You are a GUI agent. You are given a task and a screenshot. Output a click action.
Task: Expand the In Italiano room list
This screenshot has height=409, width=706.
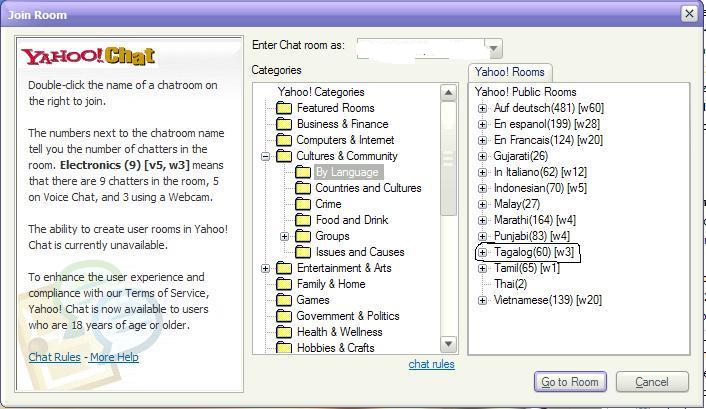(x=482, y=172)
